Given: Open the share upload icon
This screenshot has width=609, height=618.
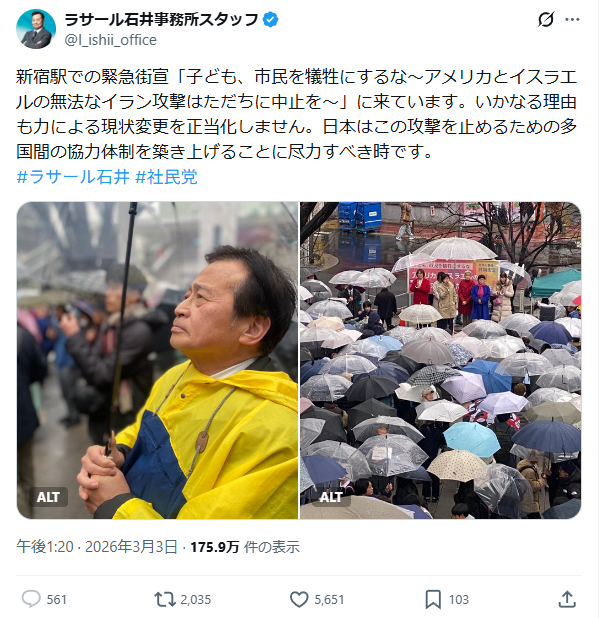Looking at the screenshot, I should (567, 599).
